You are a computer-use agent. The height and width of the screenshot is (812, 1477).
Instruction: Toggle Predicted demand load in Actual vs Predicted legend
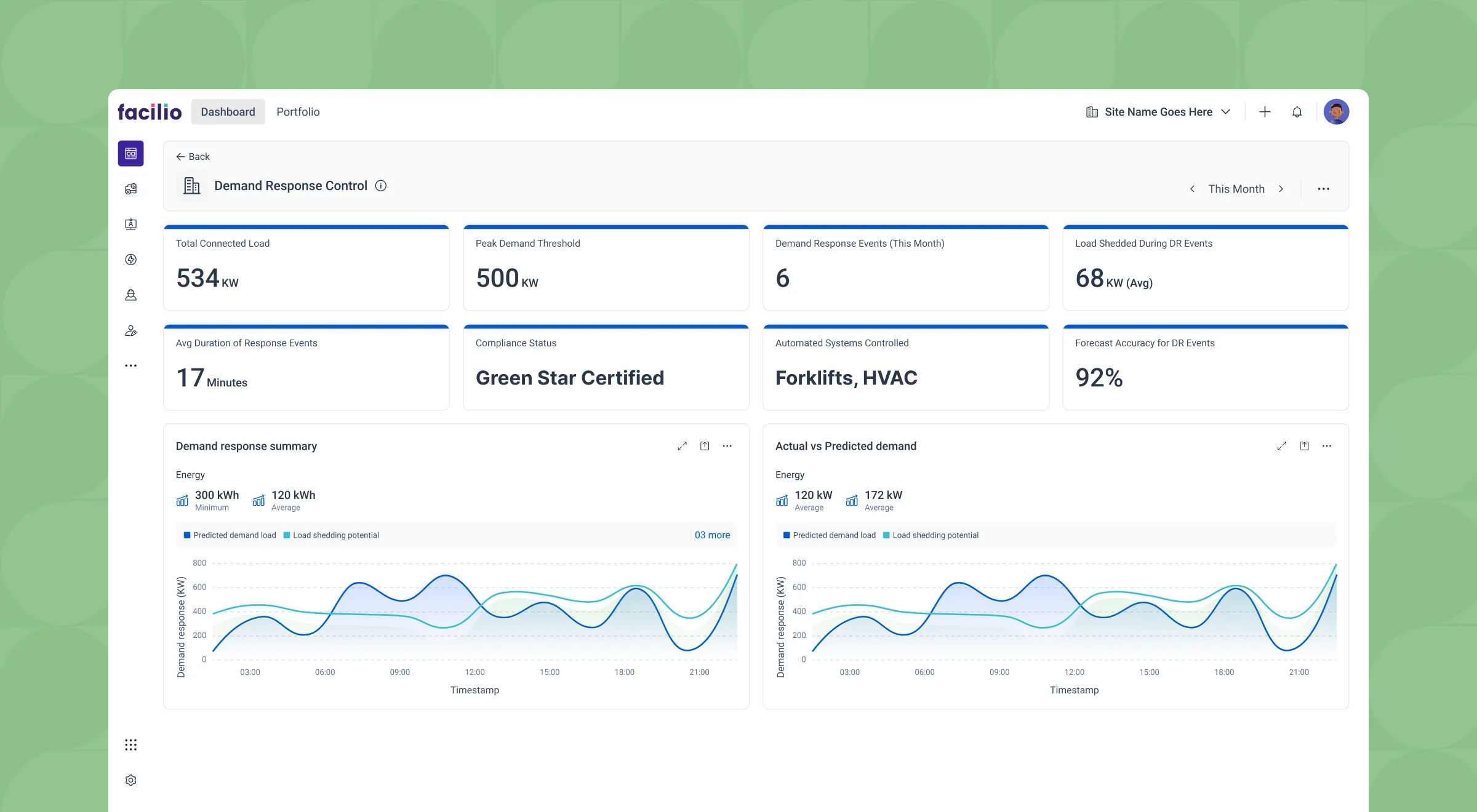[x=830, y=535]
